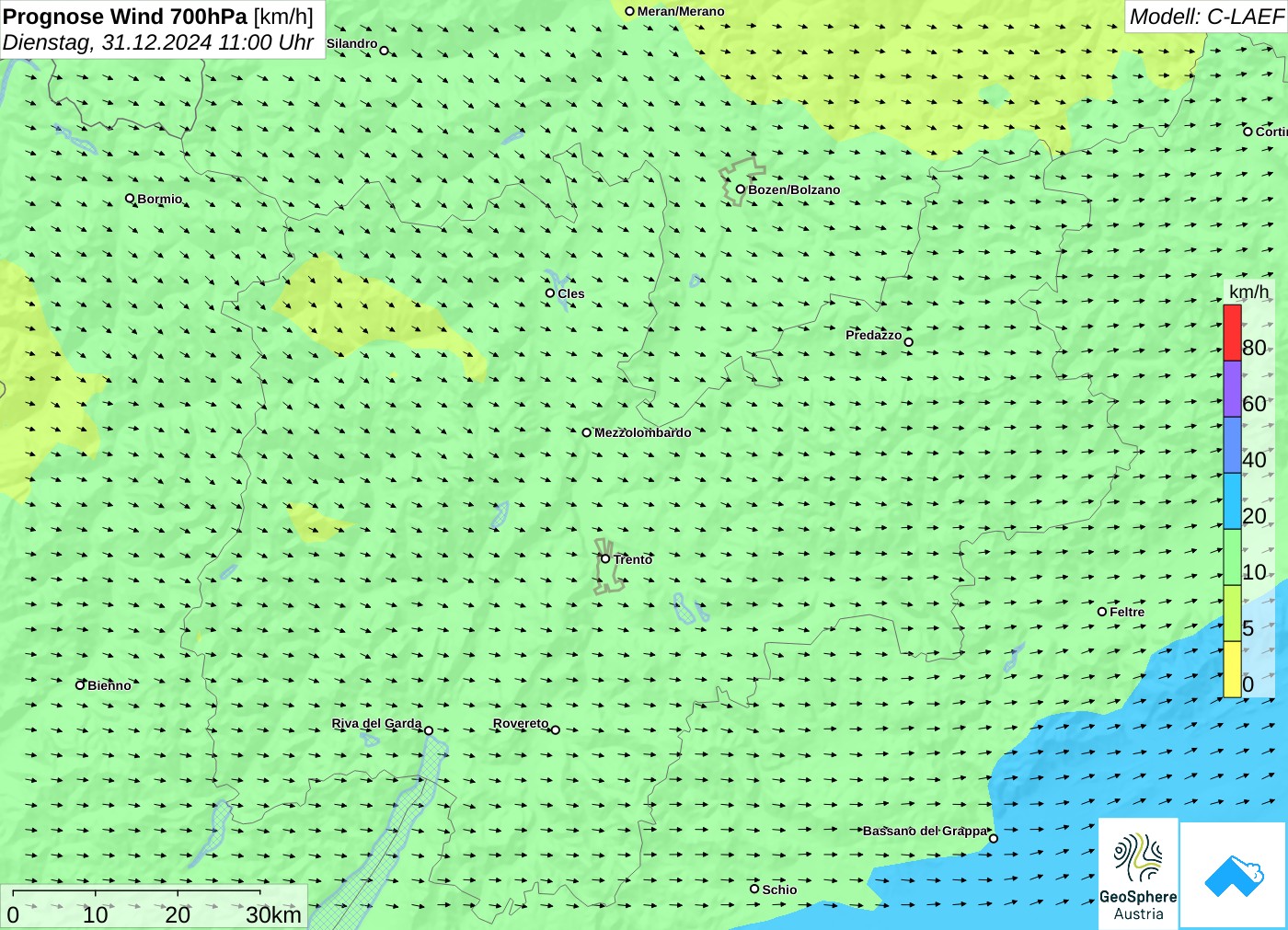The height and width of the screenshot is (930, 1288).
Task: Click the Bassano del Grappa marker circle
Action: click(994, 838)
